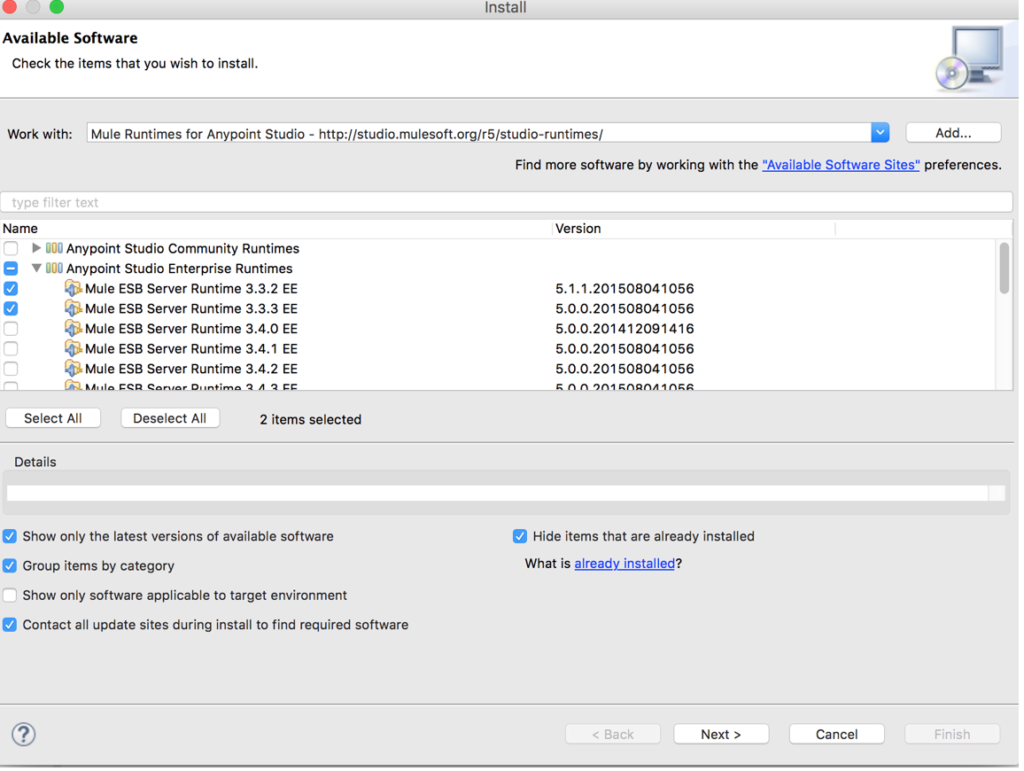The image size is (1024, 771).
Task: Click the Deselect All button
Action: (170, 419)
